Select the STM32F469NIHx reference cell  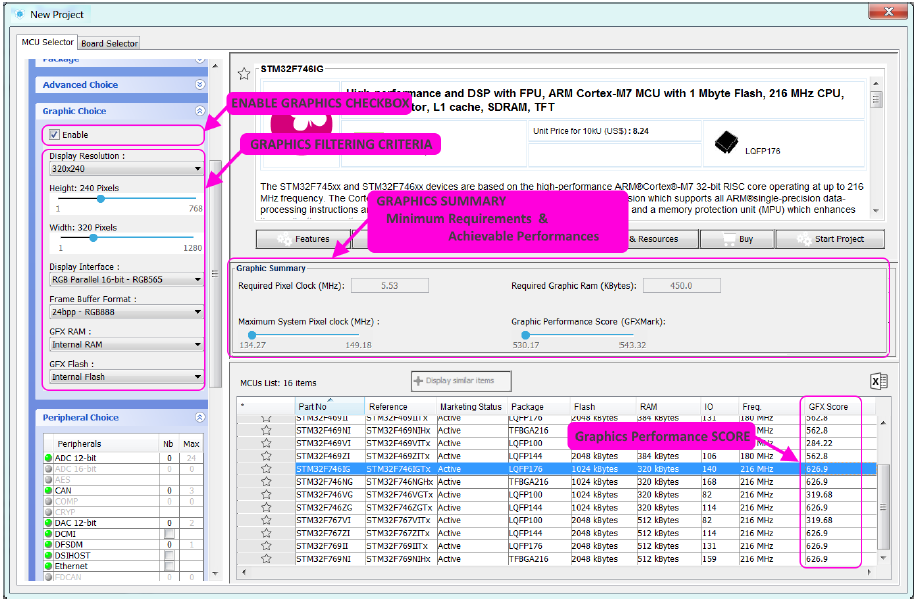click(x=400, y=430)
